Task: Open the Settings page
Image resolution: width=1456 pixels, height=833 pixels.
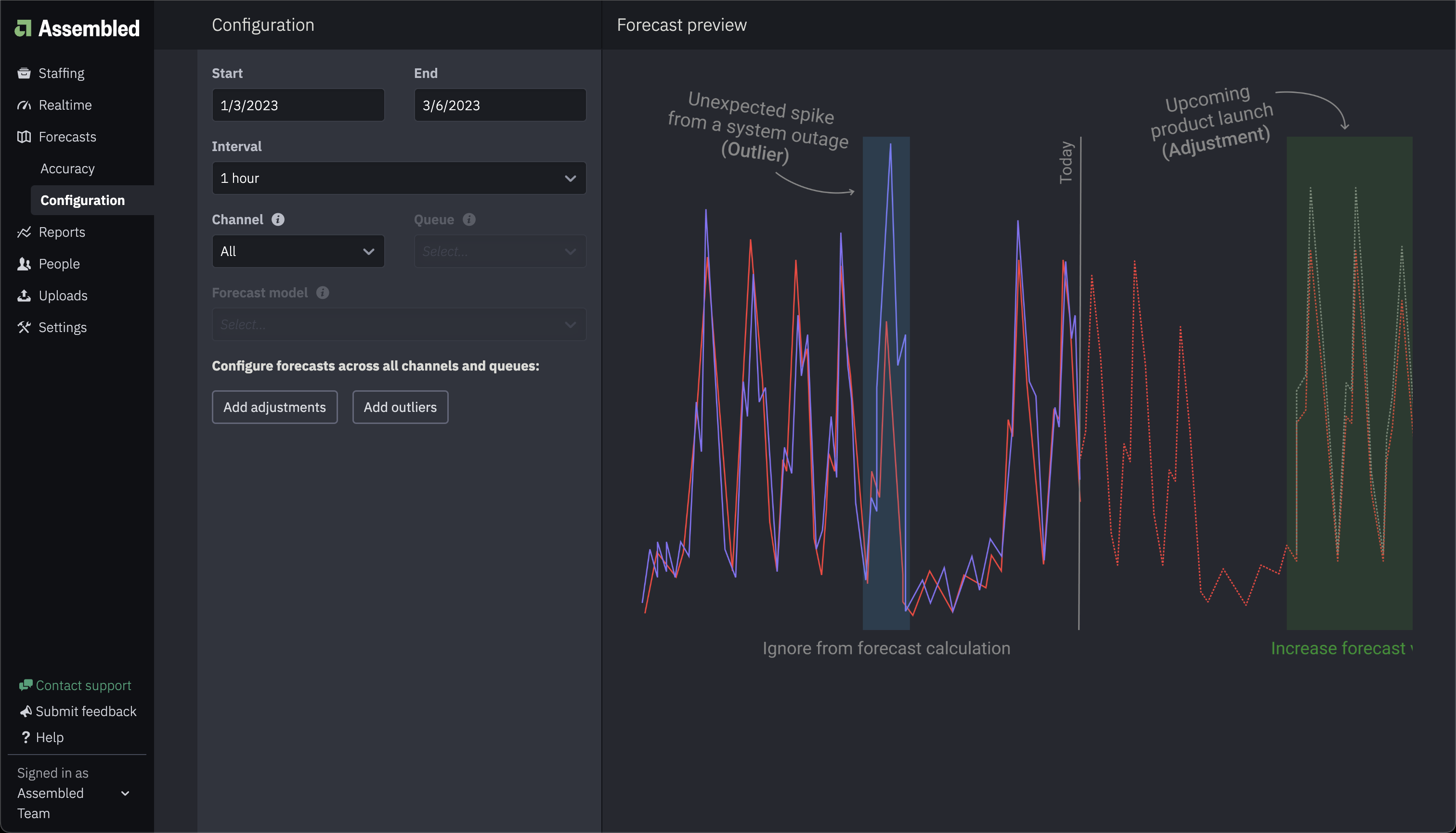Action: [x=63, y=327]
